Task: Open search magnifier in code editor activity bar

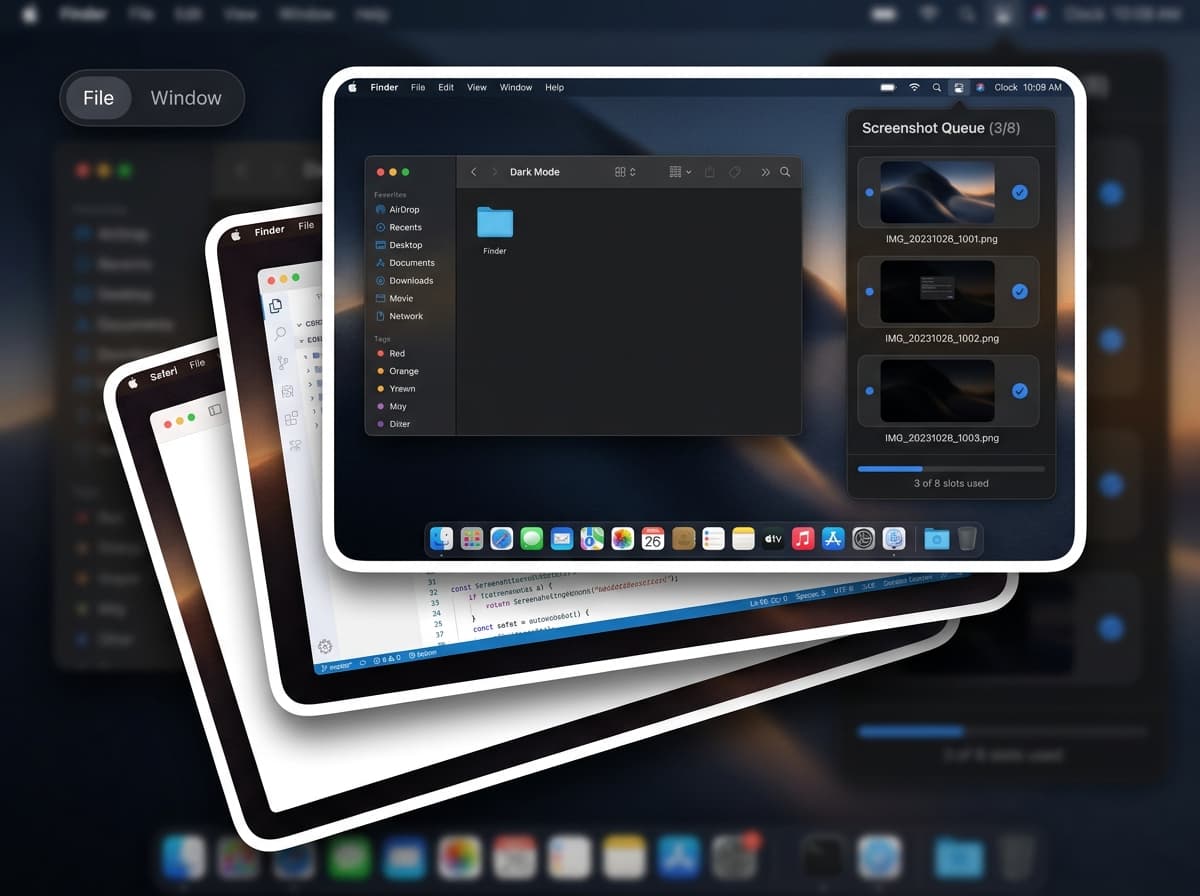Action: (280, 334)
